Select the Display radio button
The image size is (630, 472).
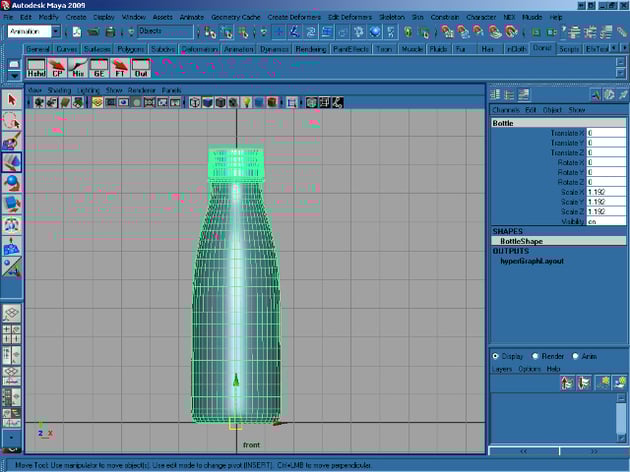pos(496,355)
